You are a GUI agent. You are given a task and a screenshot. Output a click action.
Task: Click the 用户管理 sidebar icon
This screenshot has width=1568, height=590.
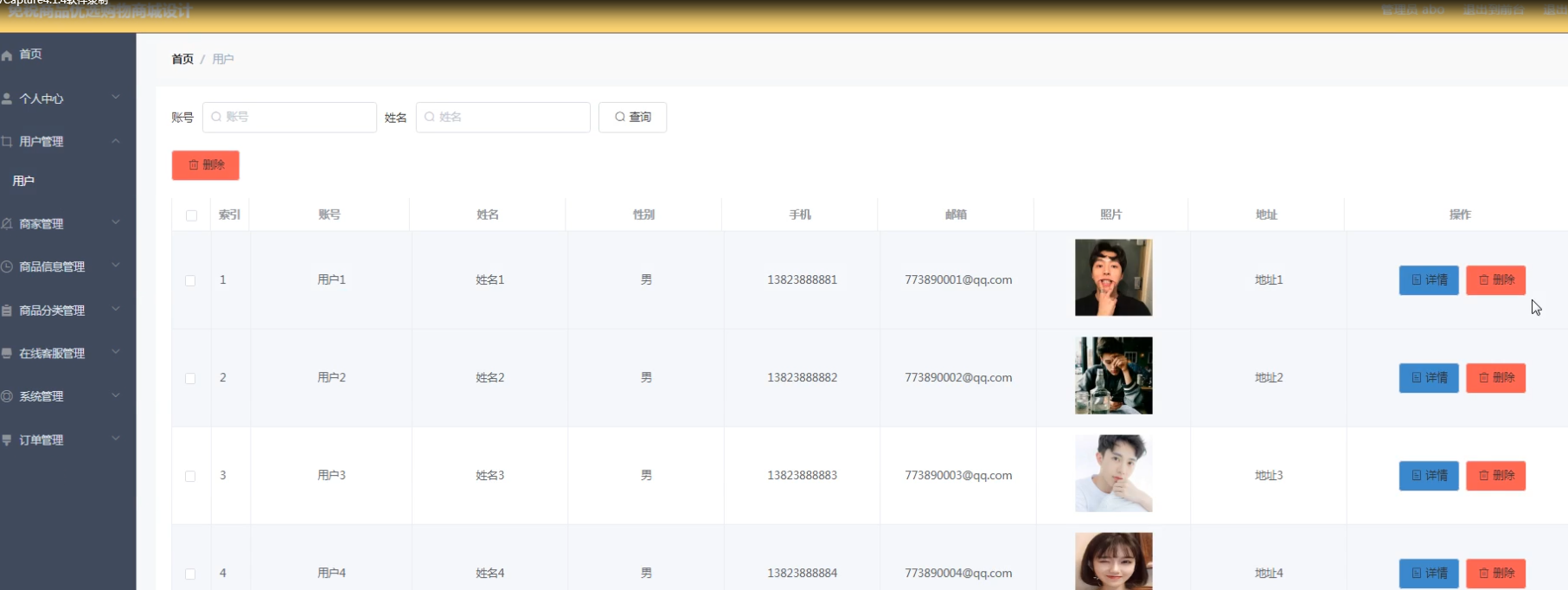pos(7,141)
